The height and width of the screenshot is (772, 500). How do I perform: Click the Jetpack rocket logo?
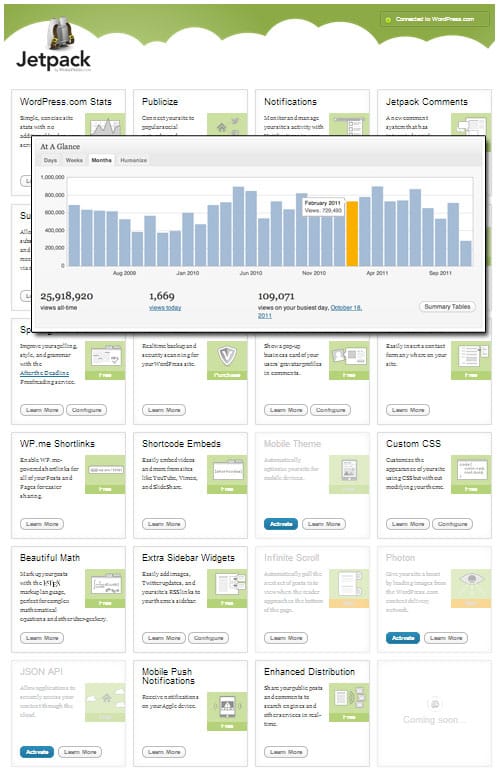coord(61,32)
